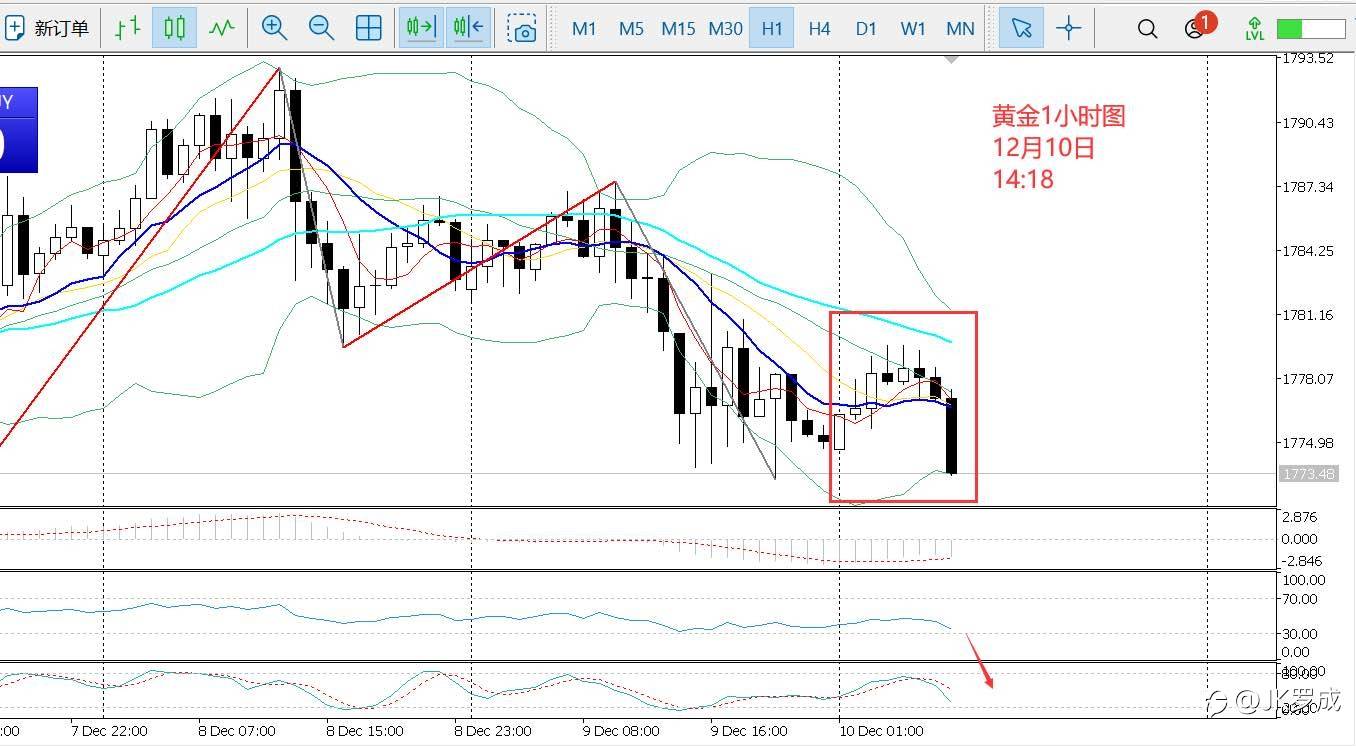Select the M5 timeframe
1356x746 pixels.
631,29
